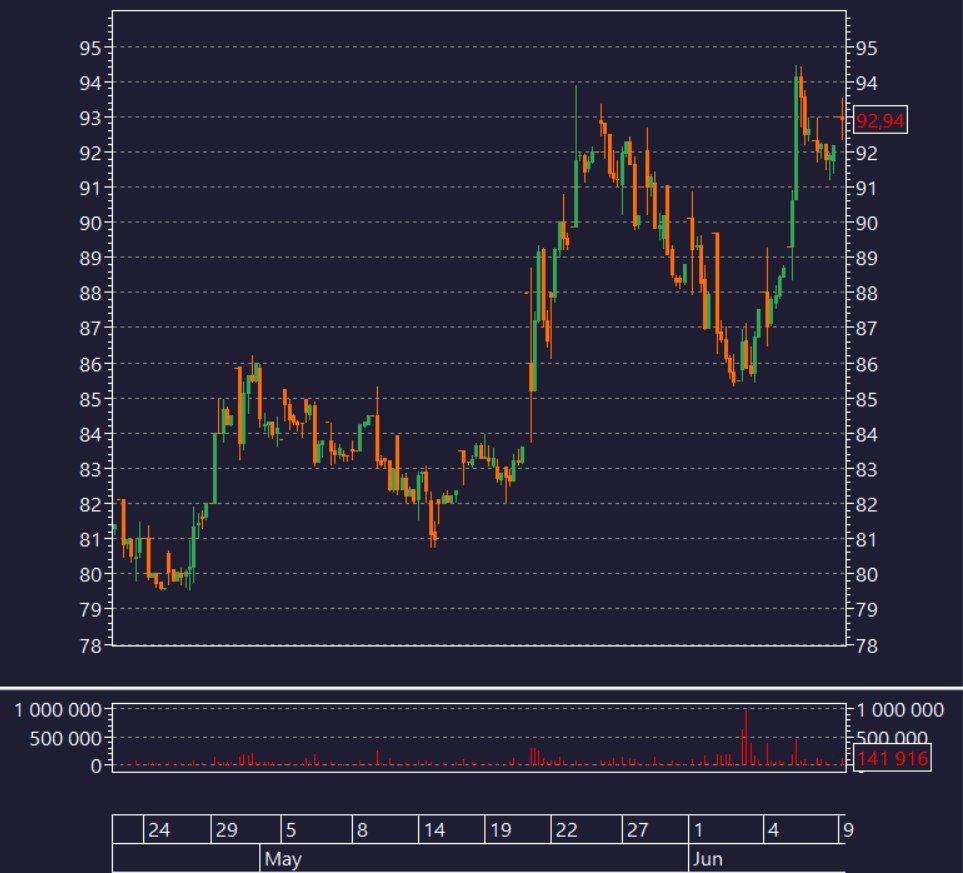
Task: Click the 89 label on right price axis
Action: 866,258
